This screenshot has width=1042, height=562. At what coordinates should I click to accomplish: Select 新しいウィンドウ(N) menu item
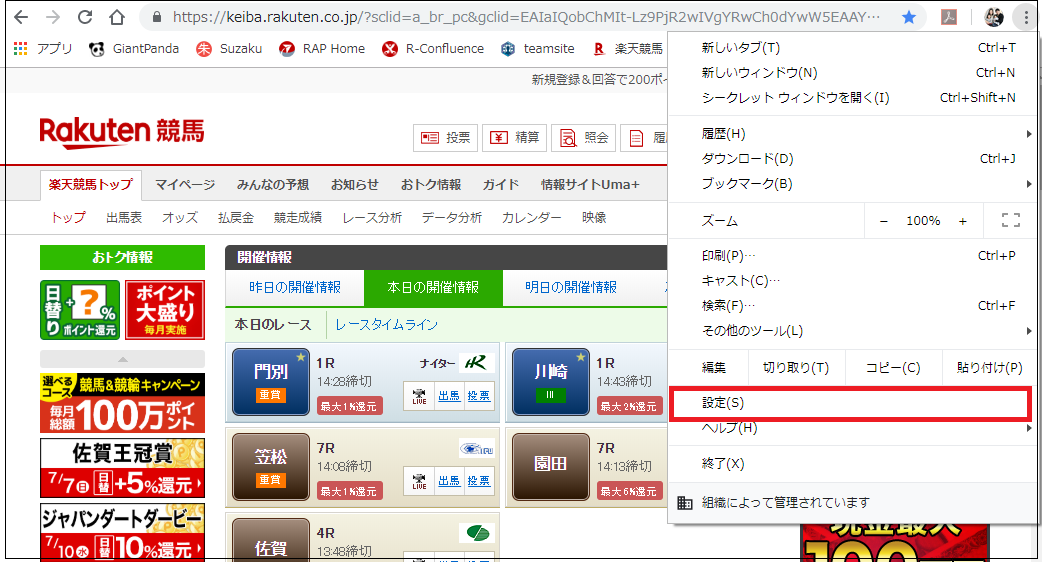click(x=852, y=72)
